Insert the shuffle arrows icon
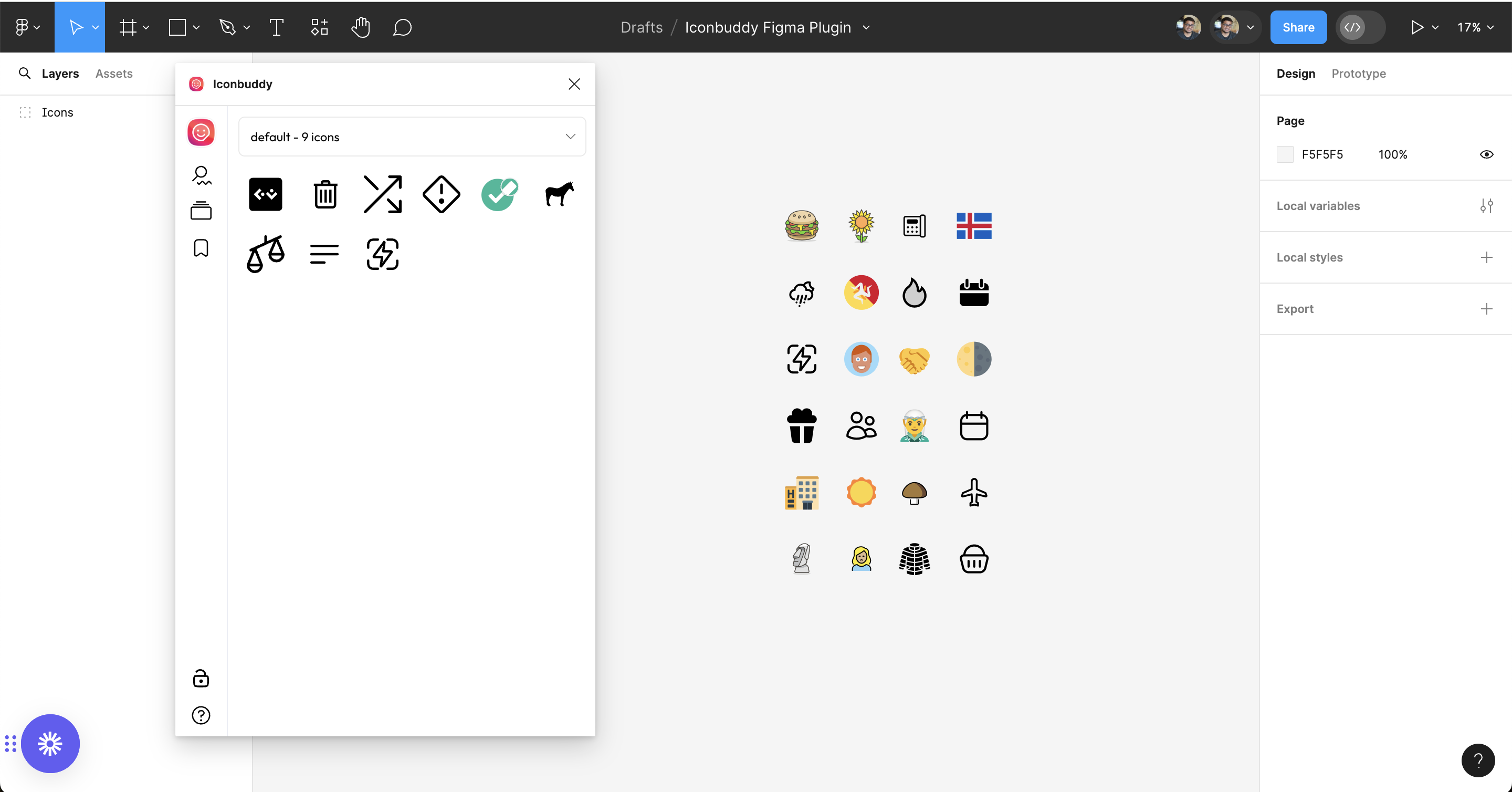The height and width of the screenshot is (792, 1512). (383, 194)
